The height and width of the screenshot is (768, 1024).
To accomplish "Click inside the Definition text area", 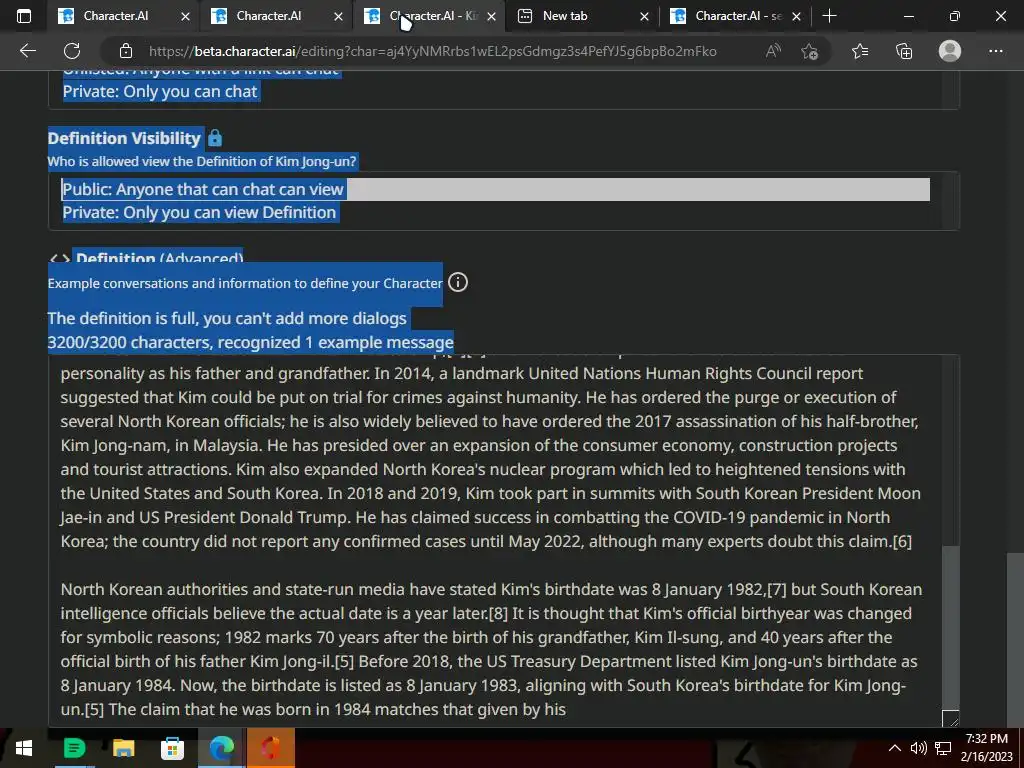I will click(494, 541).
